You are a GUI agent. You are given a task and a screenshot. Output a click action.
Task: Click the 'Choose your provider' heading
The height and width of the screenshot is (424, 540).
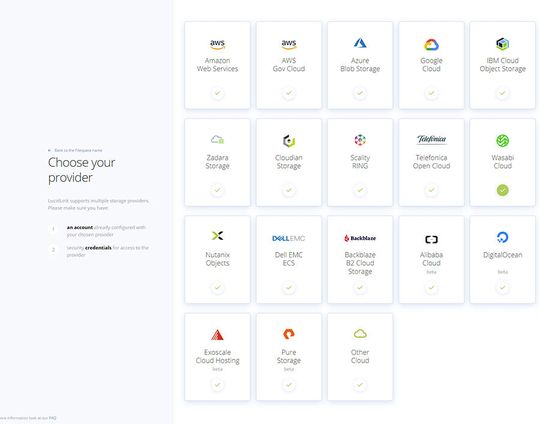click(x=82, y=170)
